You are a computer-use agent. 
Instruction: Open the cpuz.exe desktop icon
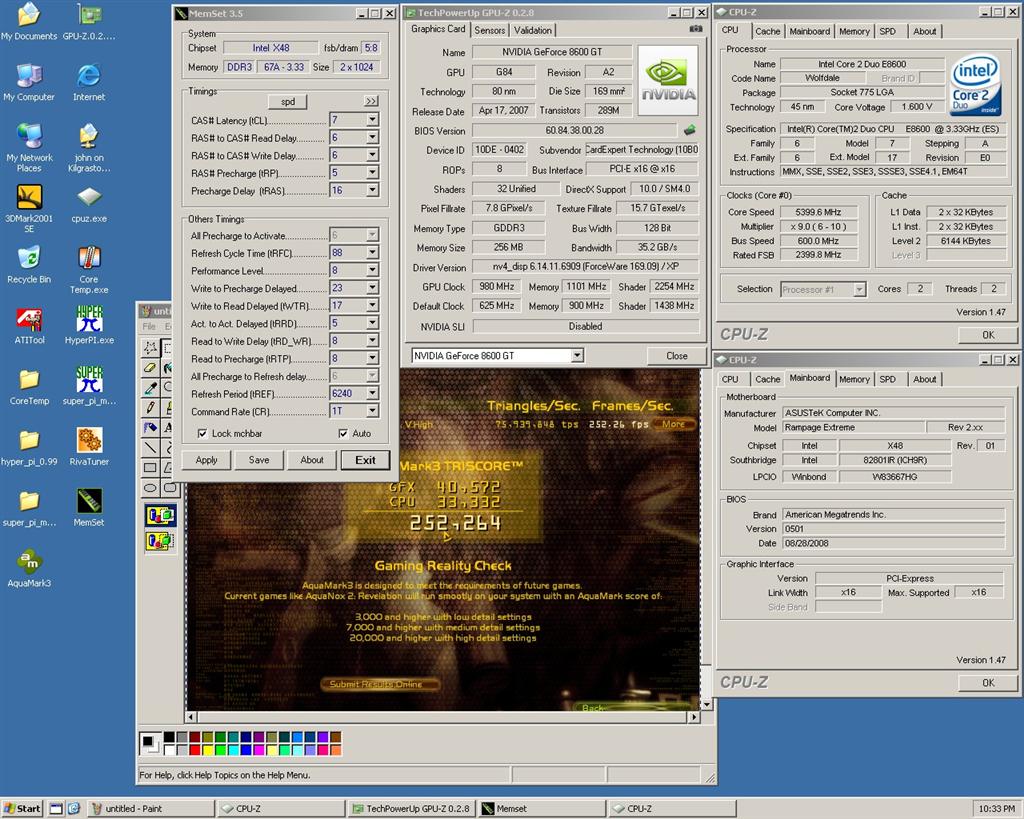89,204
